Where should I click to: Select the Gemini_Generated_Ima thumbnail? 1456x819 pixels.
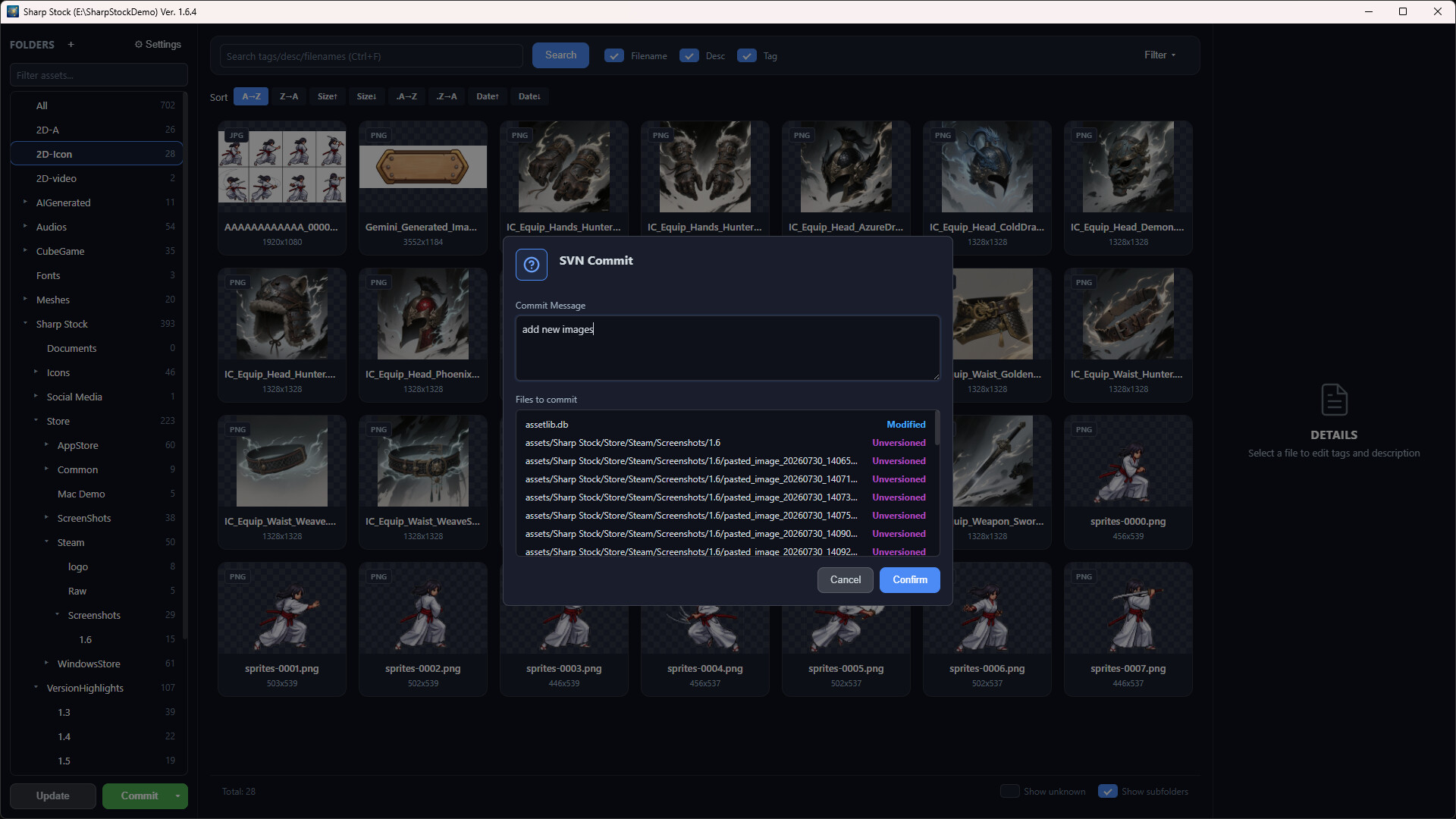coord(423,187)
